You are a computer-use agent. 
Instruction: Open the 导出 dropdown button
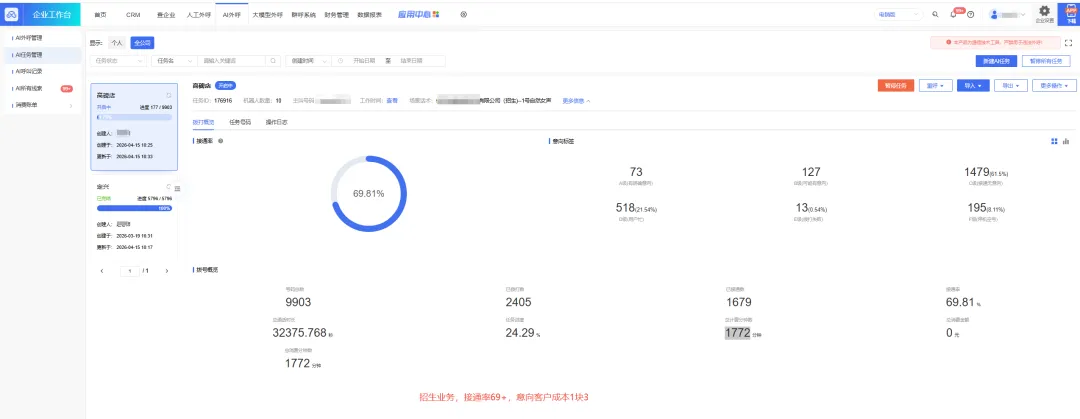1011,85
